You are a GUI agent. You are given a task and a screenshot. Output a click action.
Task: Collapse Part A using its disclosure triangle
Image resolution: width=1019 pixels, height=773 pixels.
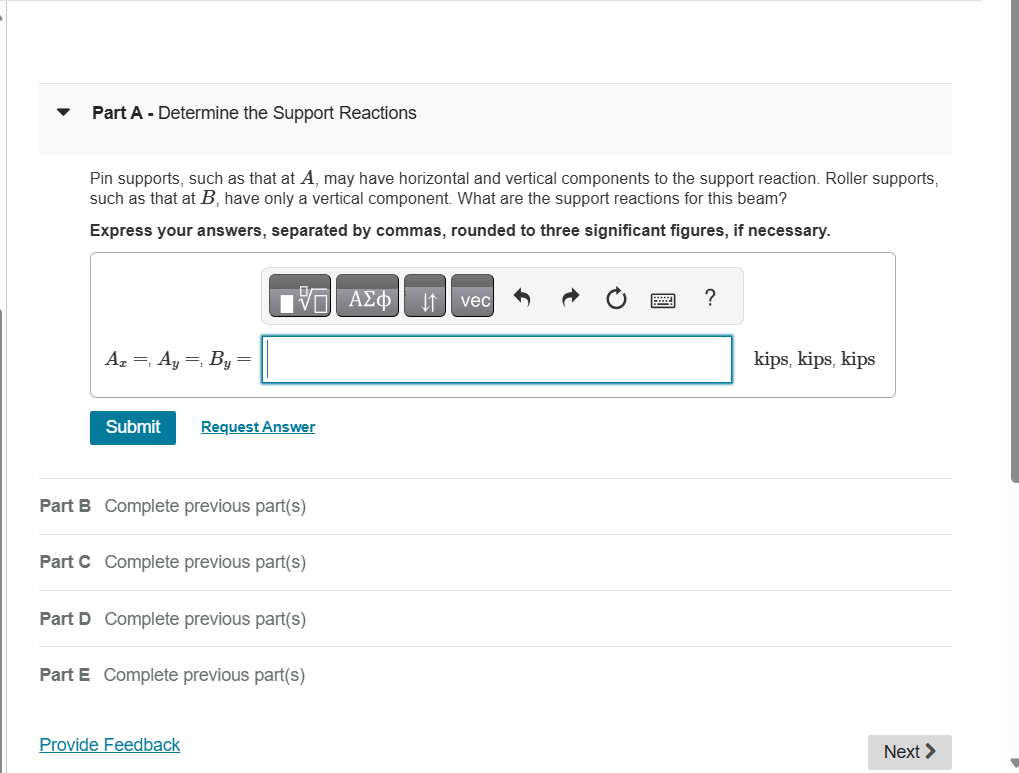(x=63, y=112)
